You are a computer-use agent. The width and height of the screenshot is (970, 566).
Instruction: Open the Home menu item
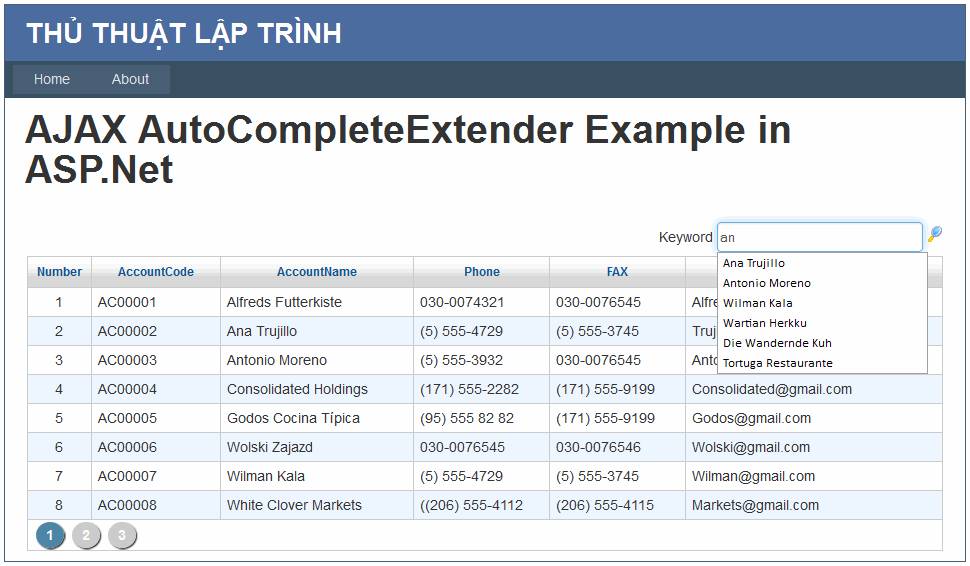pos(52,79)
